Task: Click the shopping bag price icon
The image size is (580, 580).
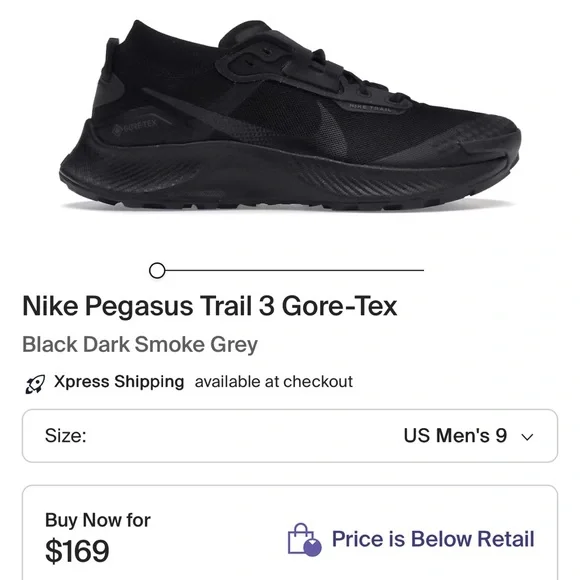Action: coord(304,540)
